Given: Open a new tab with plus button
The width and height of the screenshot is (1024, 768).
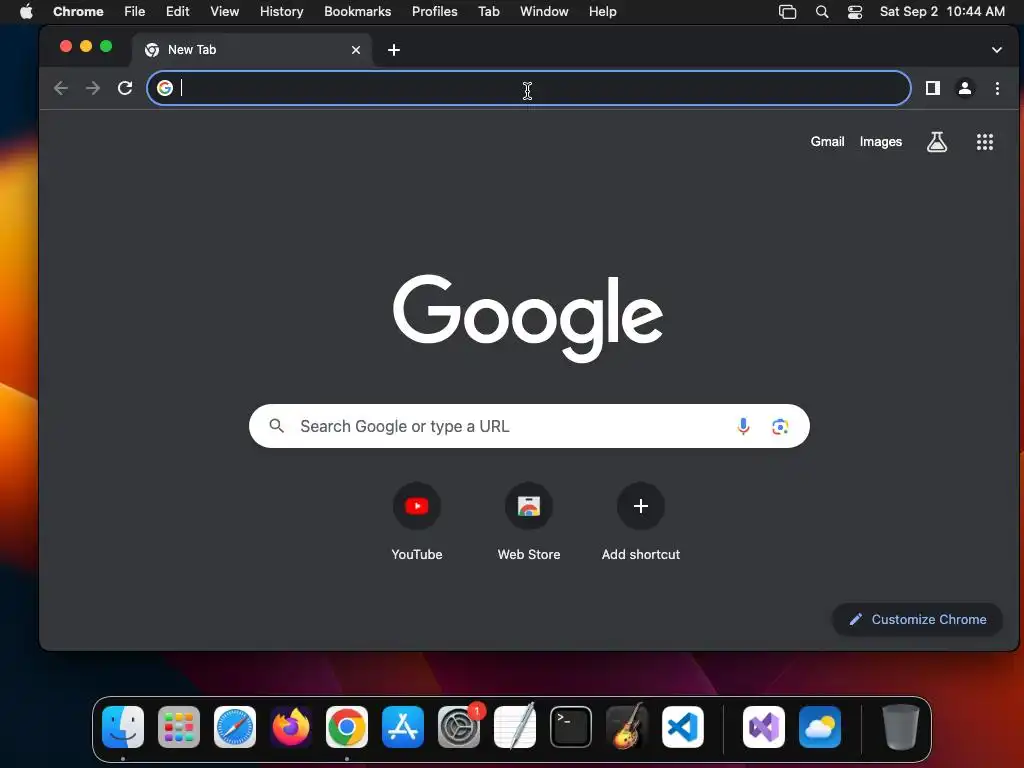Looking at the screenshot, I should (x=394, y=50).
